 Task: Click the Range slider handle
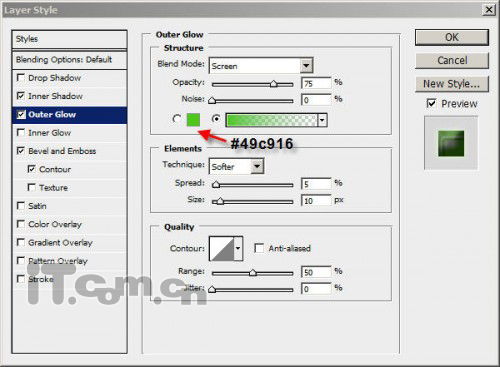click(253, 272)
